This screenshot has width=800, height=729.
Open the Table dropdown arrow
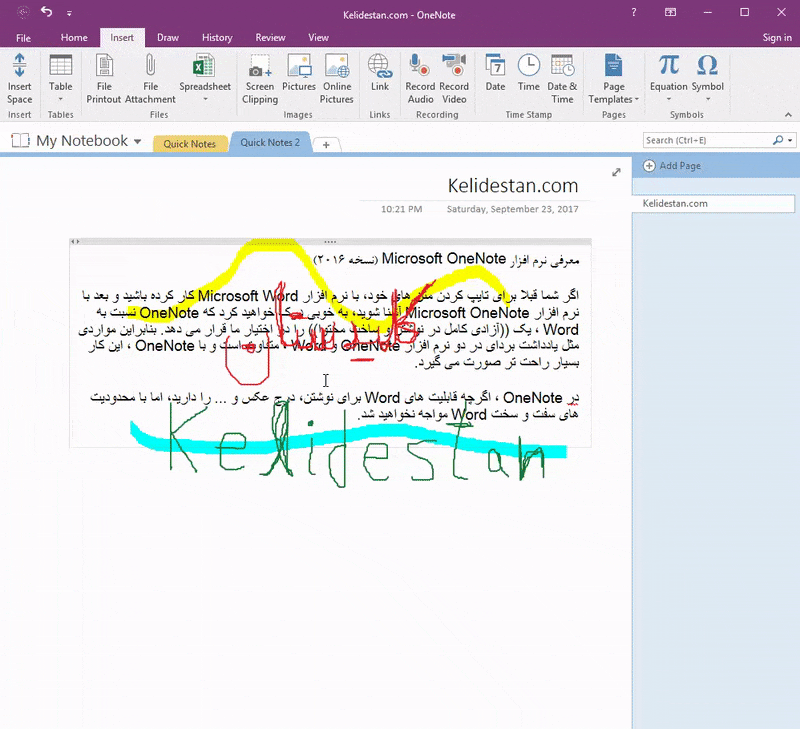(x=60, y=99)
